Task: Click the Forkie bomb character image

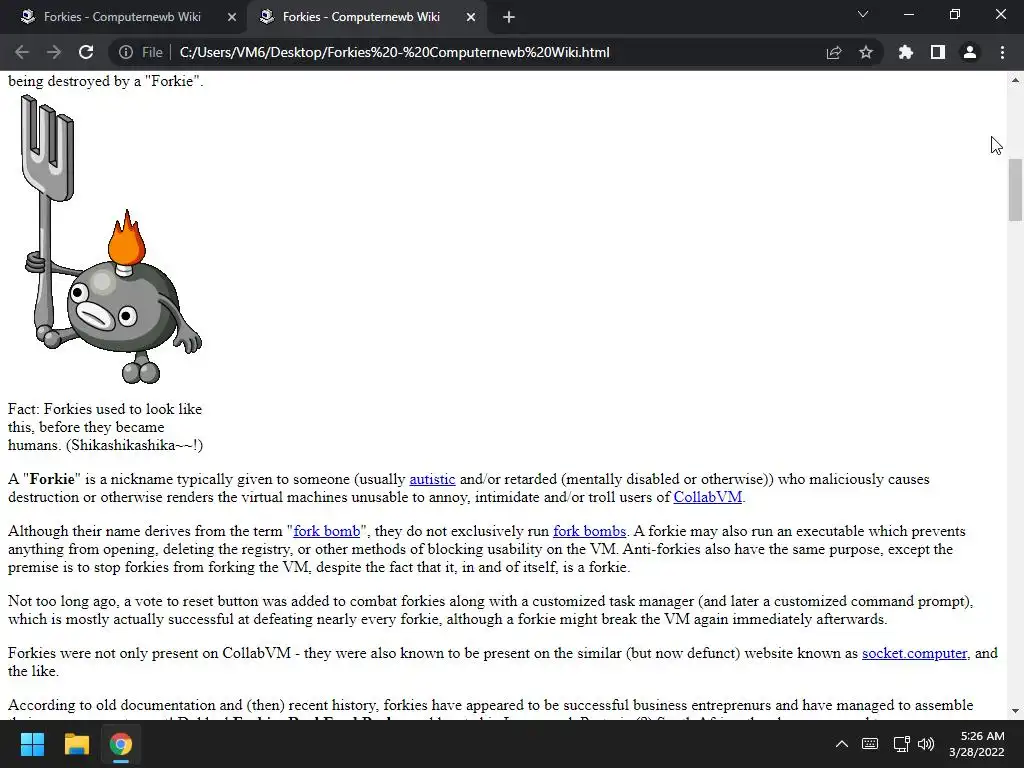Action: [x=111, y=239]
